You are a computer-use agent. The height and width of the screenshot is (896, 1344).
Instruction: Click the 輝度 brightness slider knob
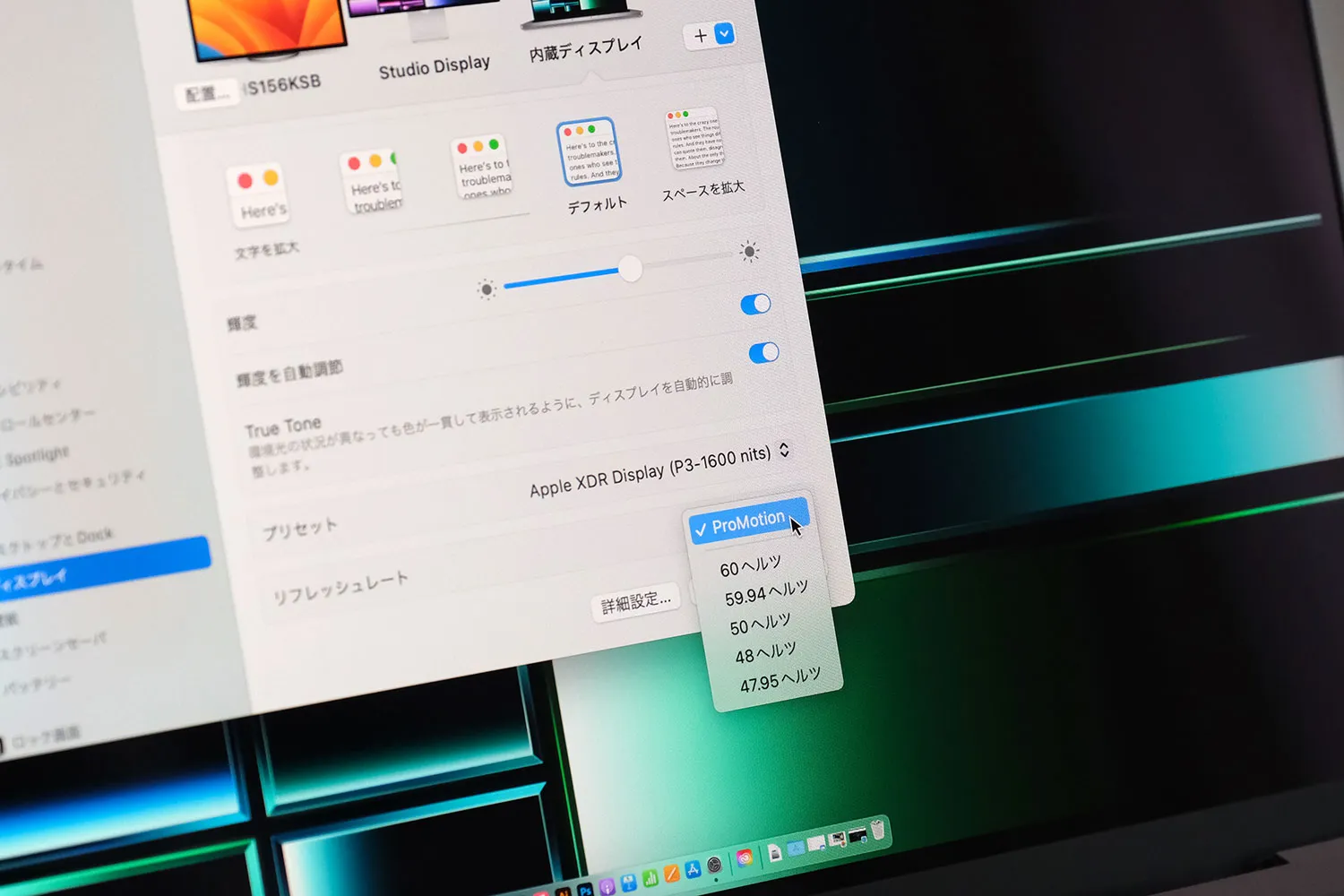[x=630, y=268]
